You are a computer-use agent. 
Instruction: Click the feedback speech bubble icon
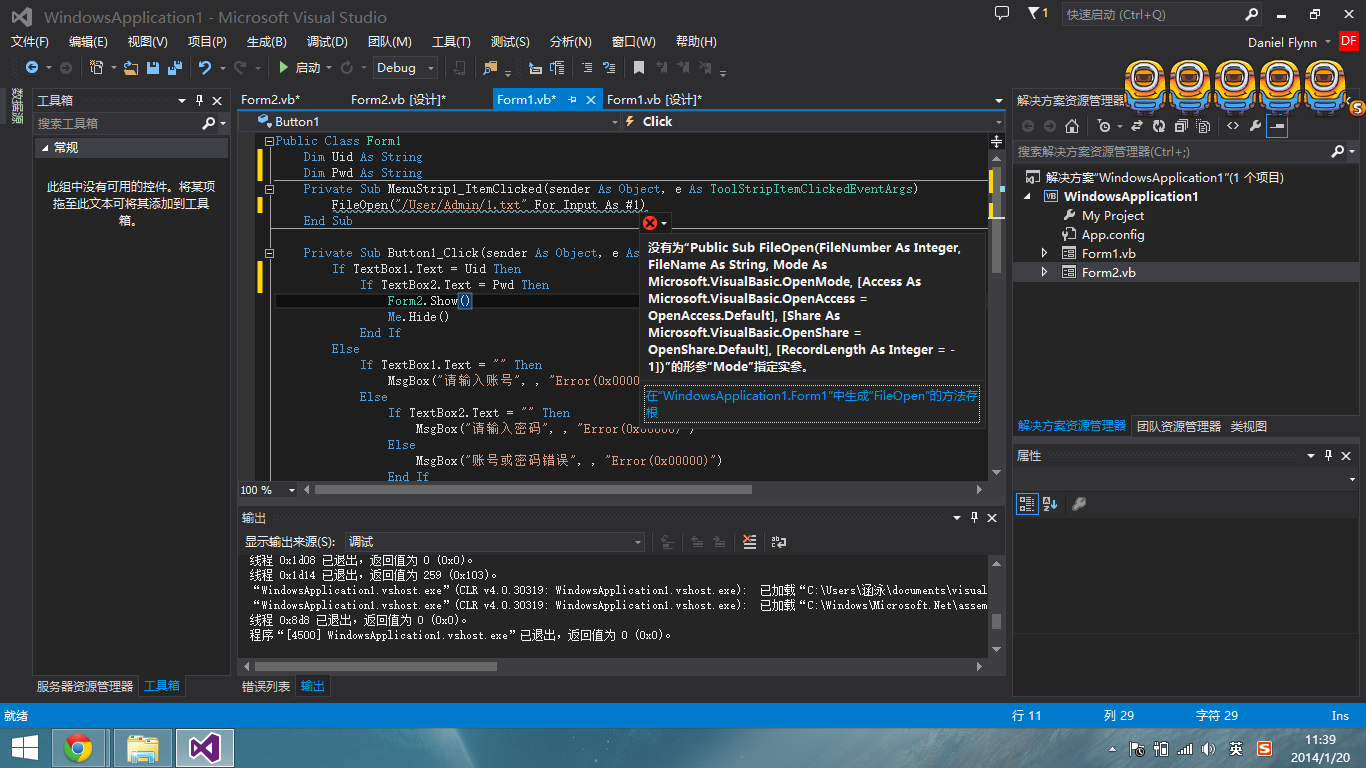[x=1002, y=13]
